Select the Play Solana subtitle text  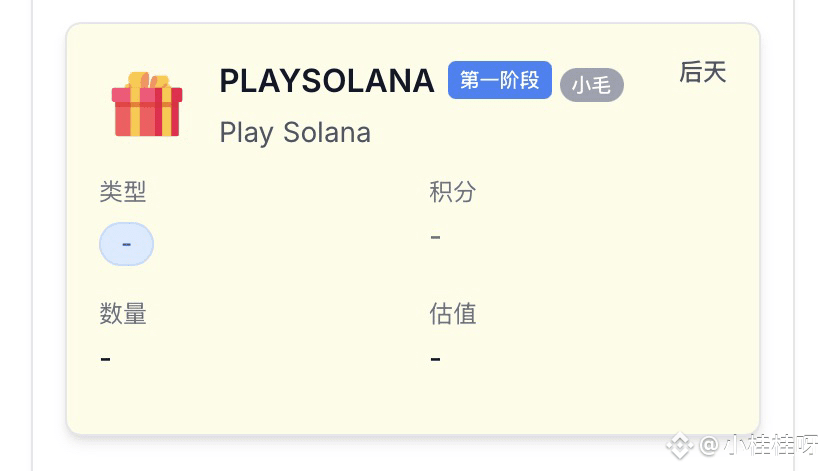point(295,132)
